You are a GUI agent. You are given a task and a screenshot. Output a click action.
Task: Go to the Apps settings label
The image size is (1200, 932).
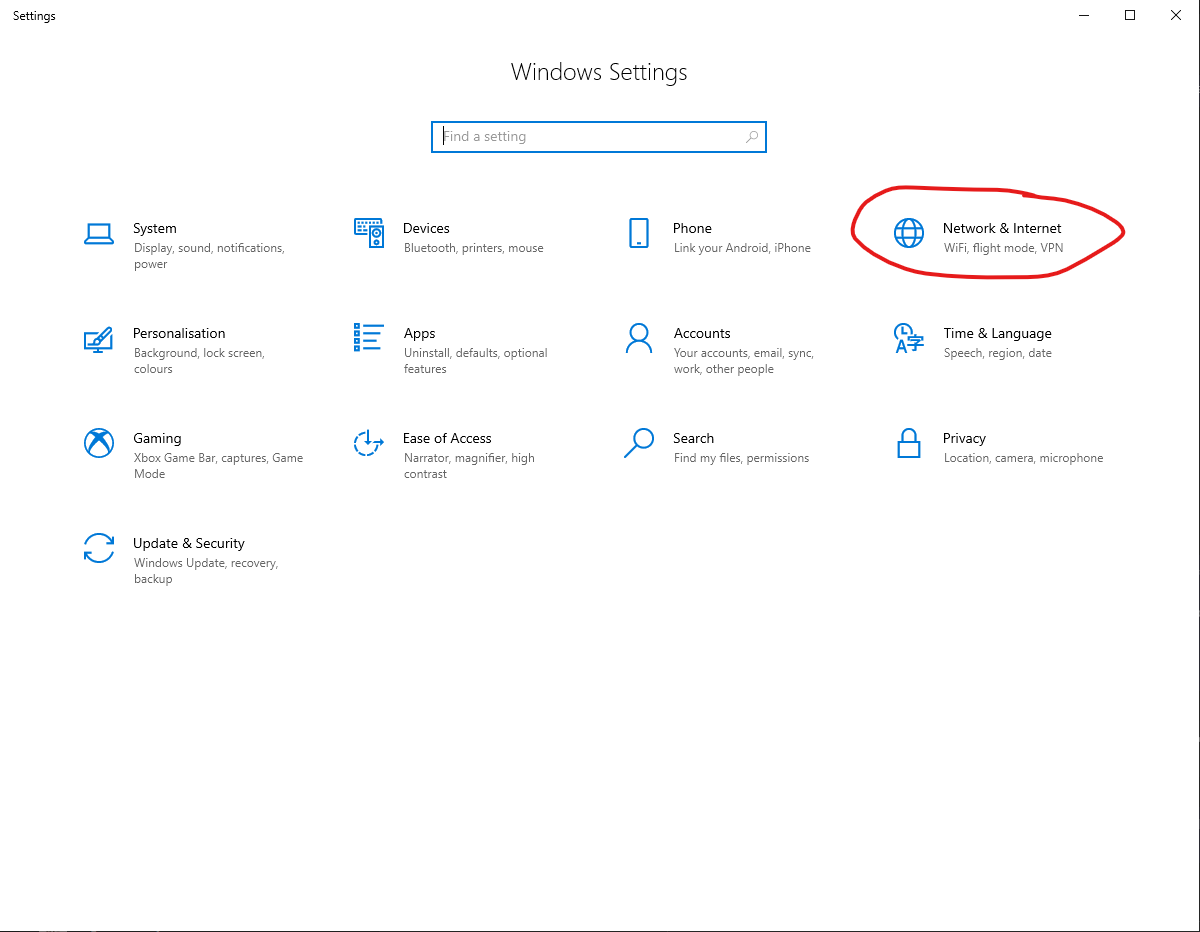pyautogui.click(x=419, y=334)
